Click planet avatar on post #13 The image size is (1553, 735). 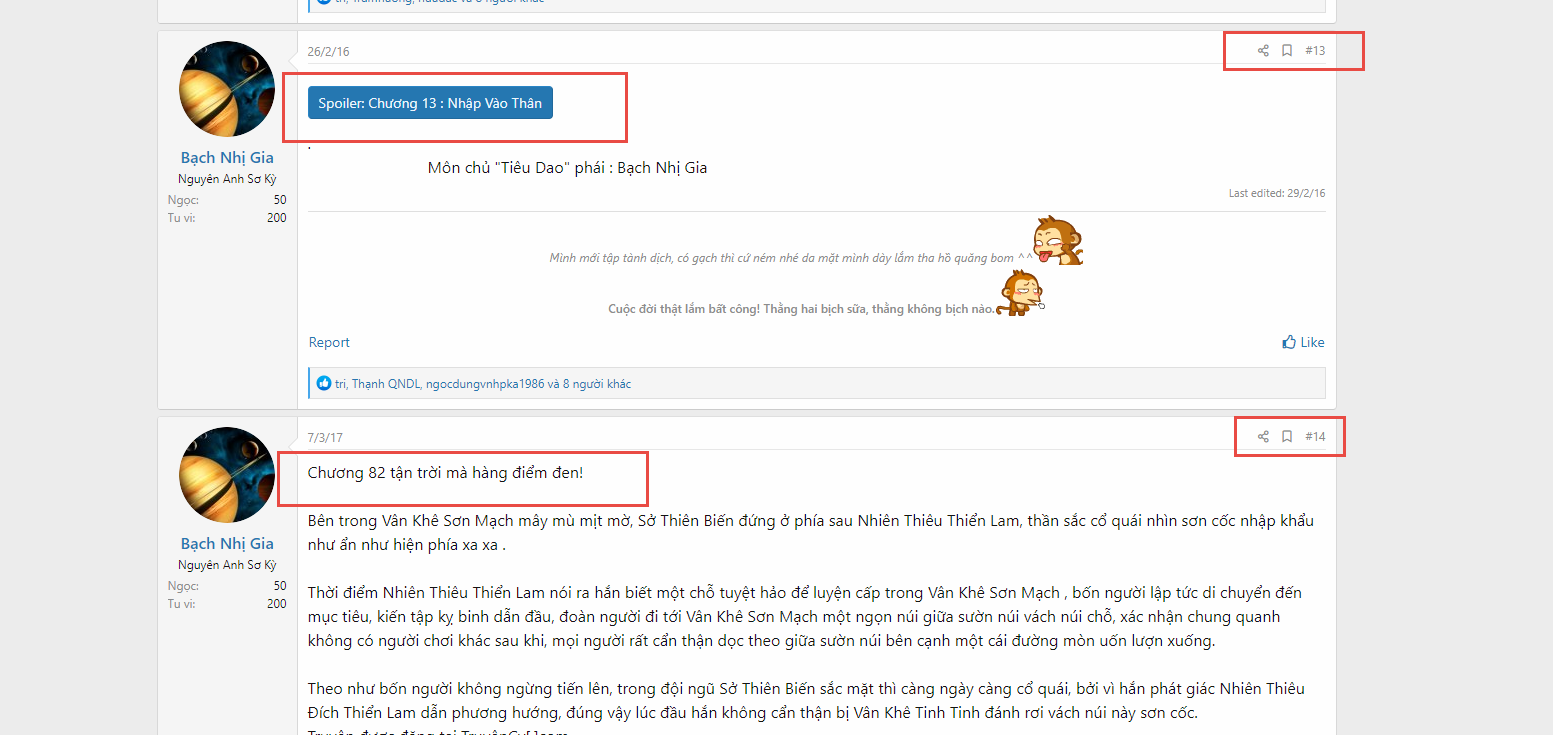click(x=227, y=89)
